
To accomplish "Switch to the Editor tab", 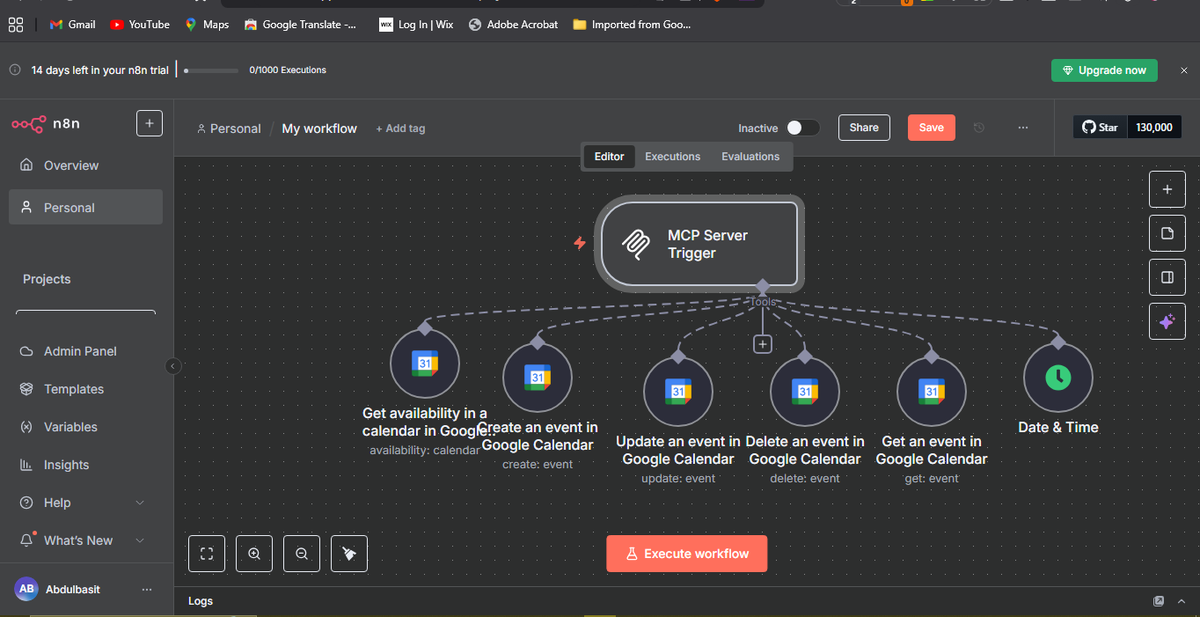I will pyautogui.click(x=609, y=157).
